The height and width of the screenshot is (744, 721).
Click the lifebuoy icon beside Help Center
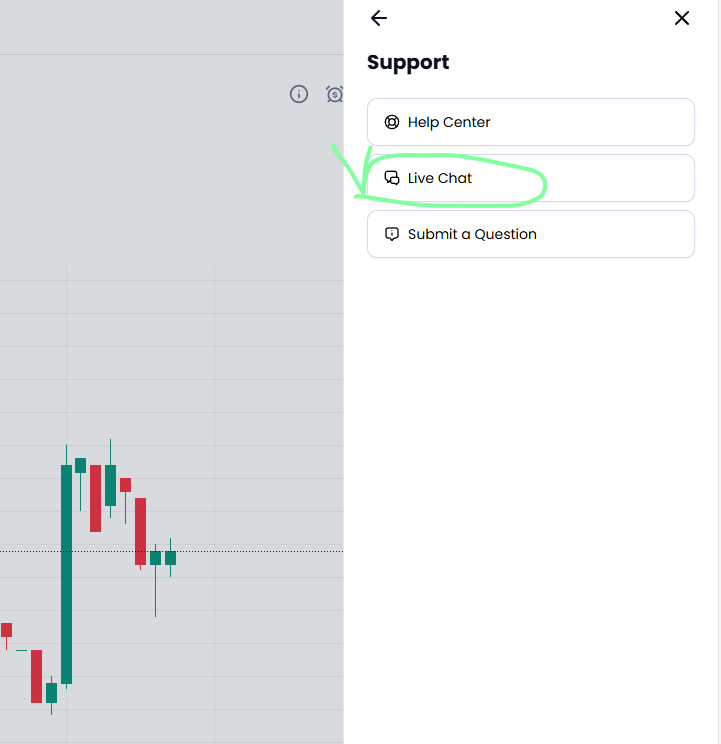pos(392,122)
